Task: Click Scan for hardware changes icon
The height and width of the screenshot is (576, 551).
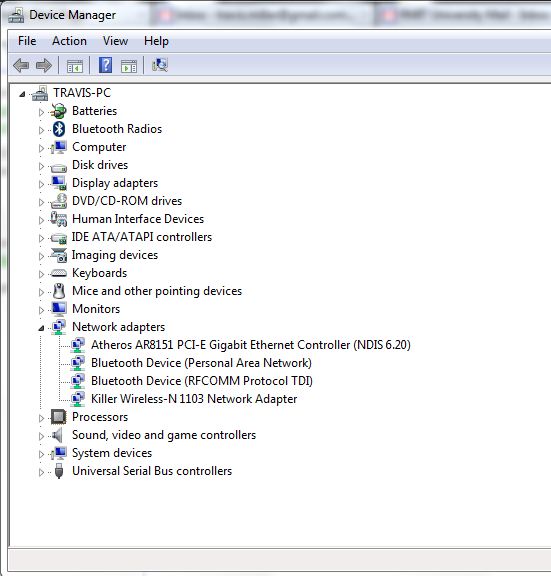Action: [x=160, y=65]
